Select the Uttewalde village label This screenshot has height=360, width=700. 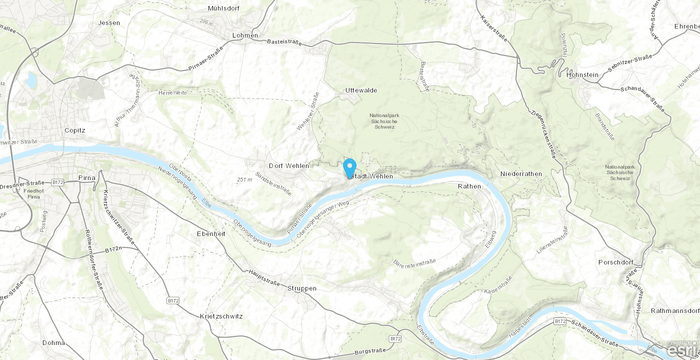coord(361,90)
